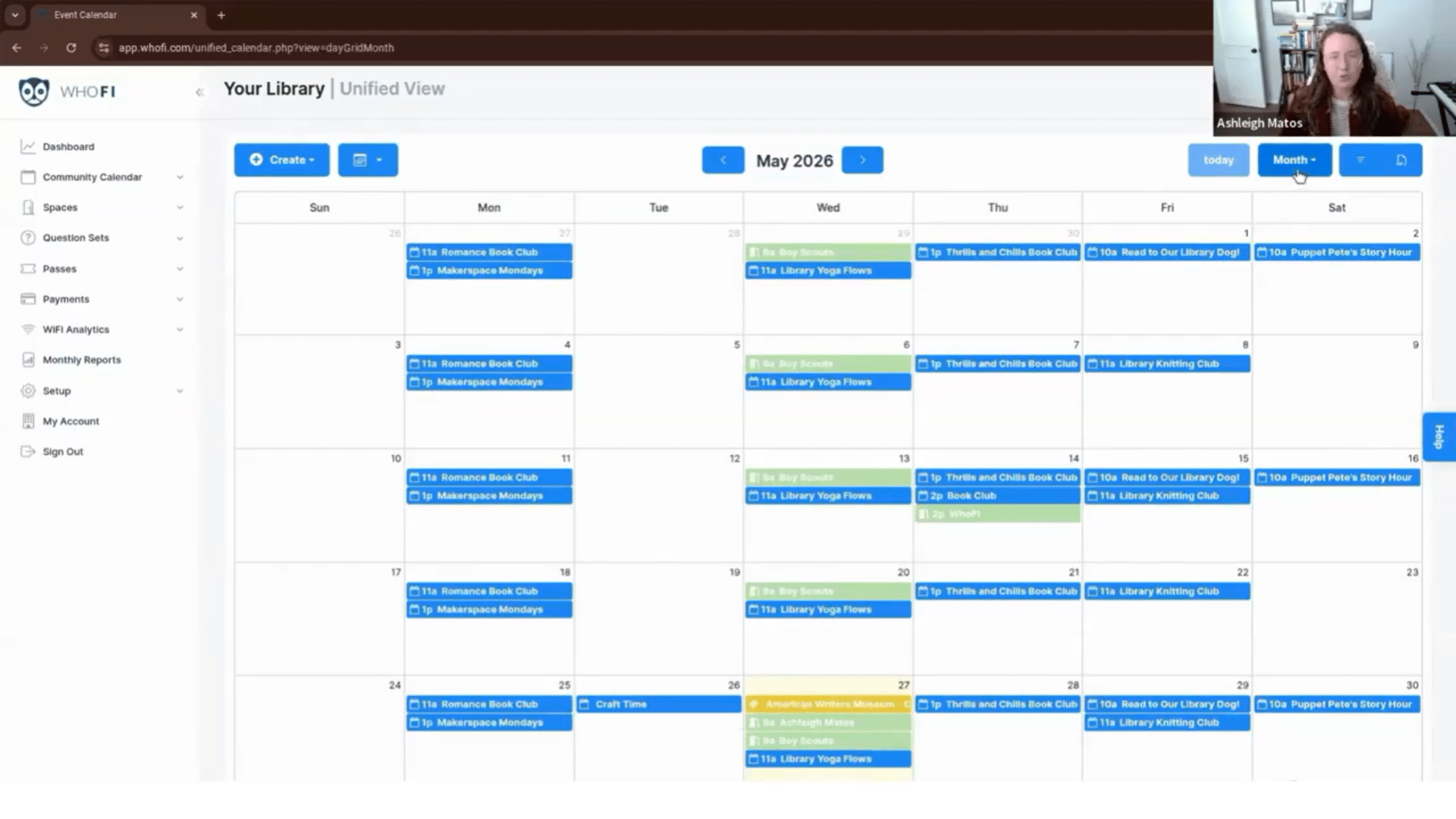
Task: Open Monthly Reports in the sidebar
Action: click(82, 359)
